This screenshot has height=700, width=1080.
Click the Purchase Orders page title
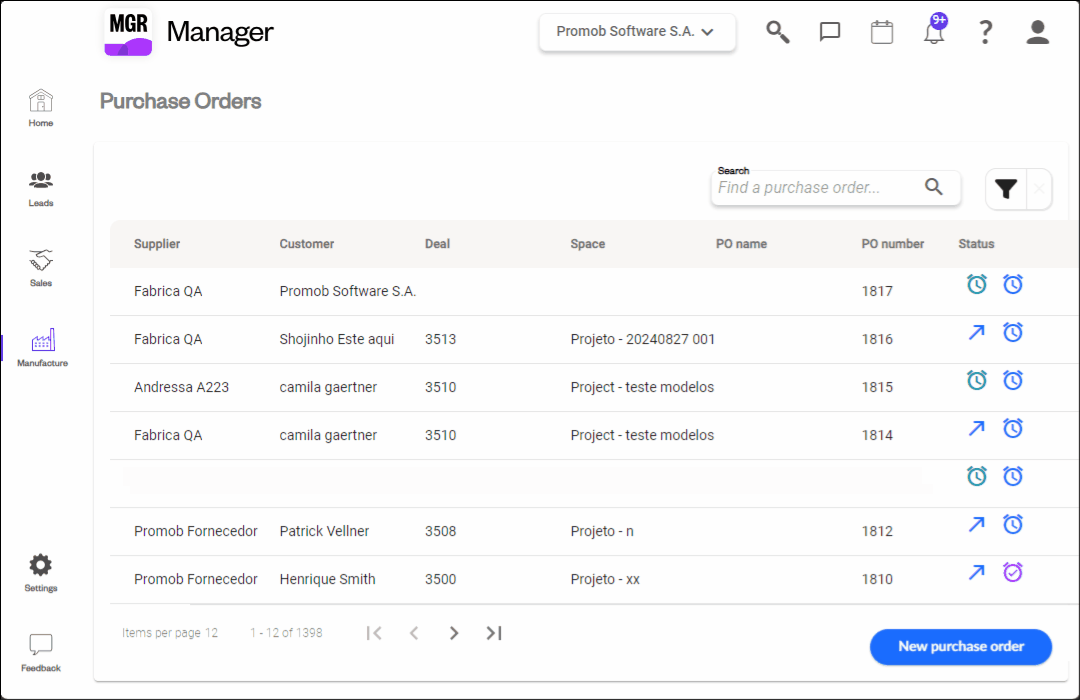coord(180,101)
